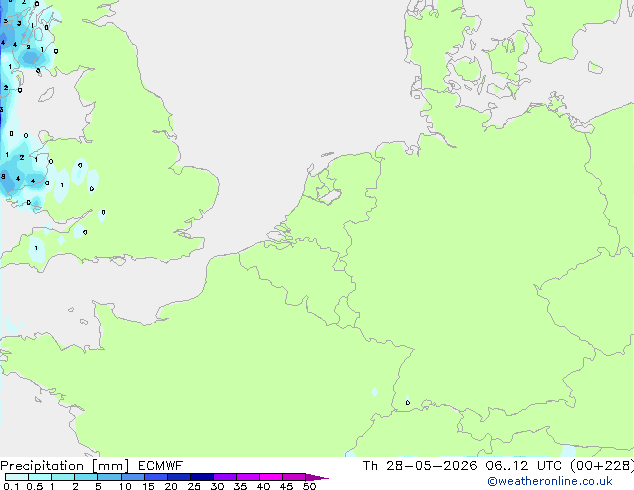The height and width of the screenshot is (490, 634).
Task: Pick the legend swatch between 0.1 and 0.5
Action: tap(17, 477)
